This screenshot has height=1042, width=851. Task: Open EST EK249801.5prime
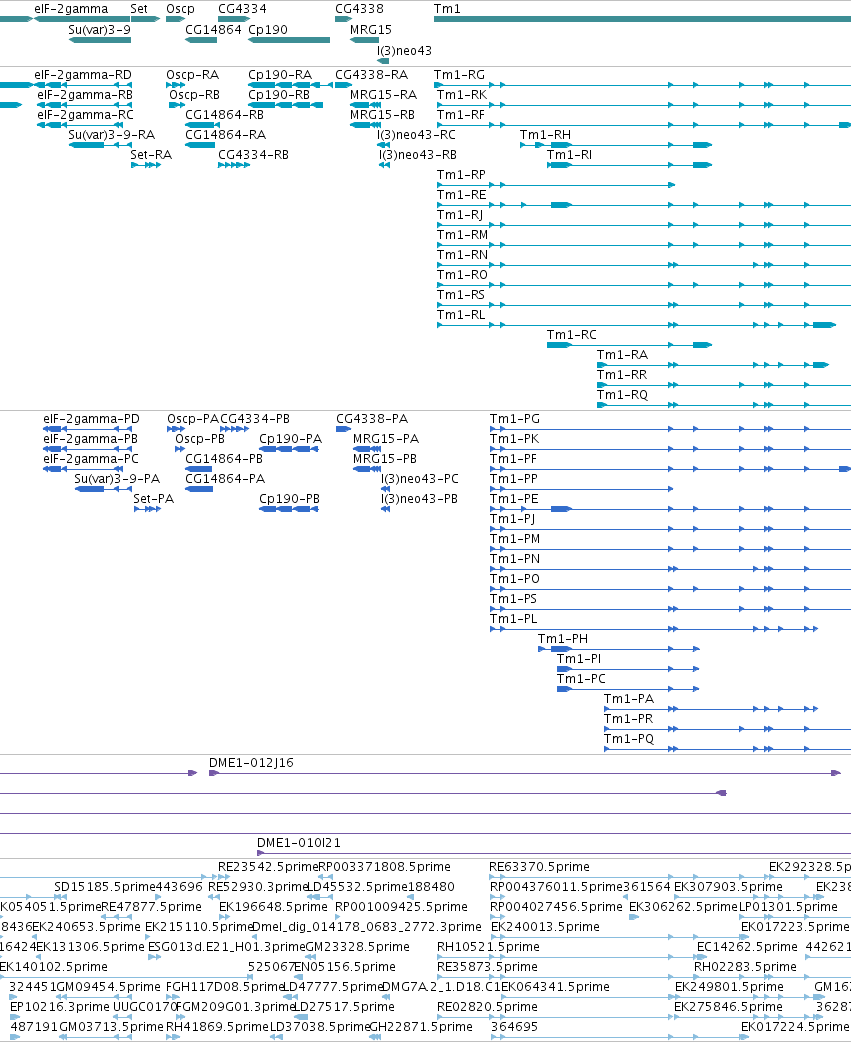729,987
